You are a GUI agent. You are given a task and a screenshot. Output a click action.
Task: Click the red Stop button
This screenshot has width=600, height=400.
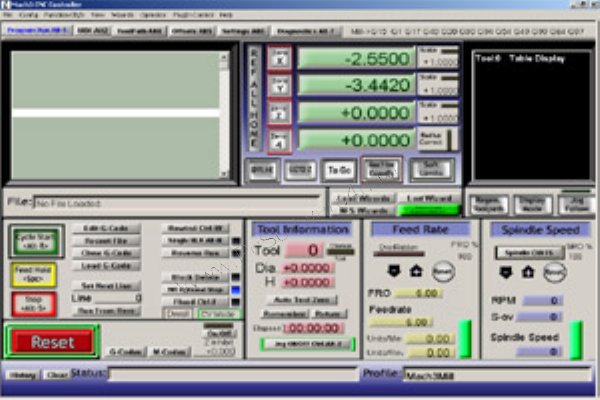(x=34, y=304)
